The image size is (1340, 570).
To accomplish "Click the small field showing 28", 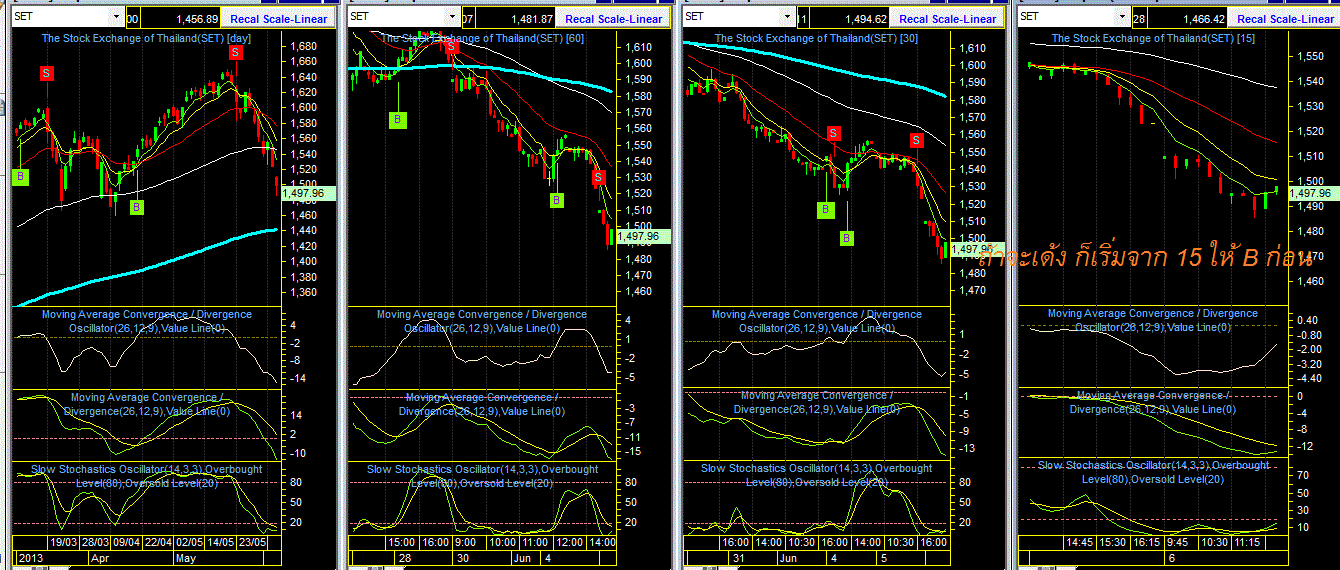I will (x=1139, y=19).
